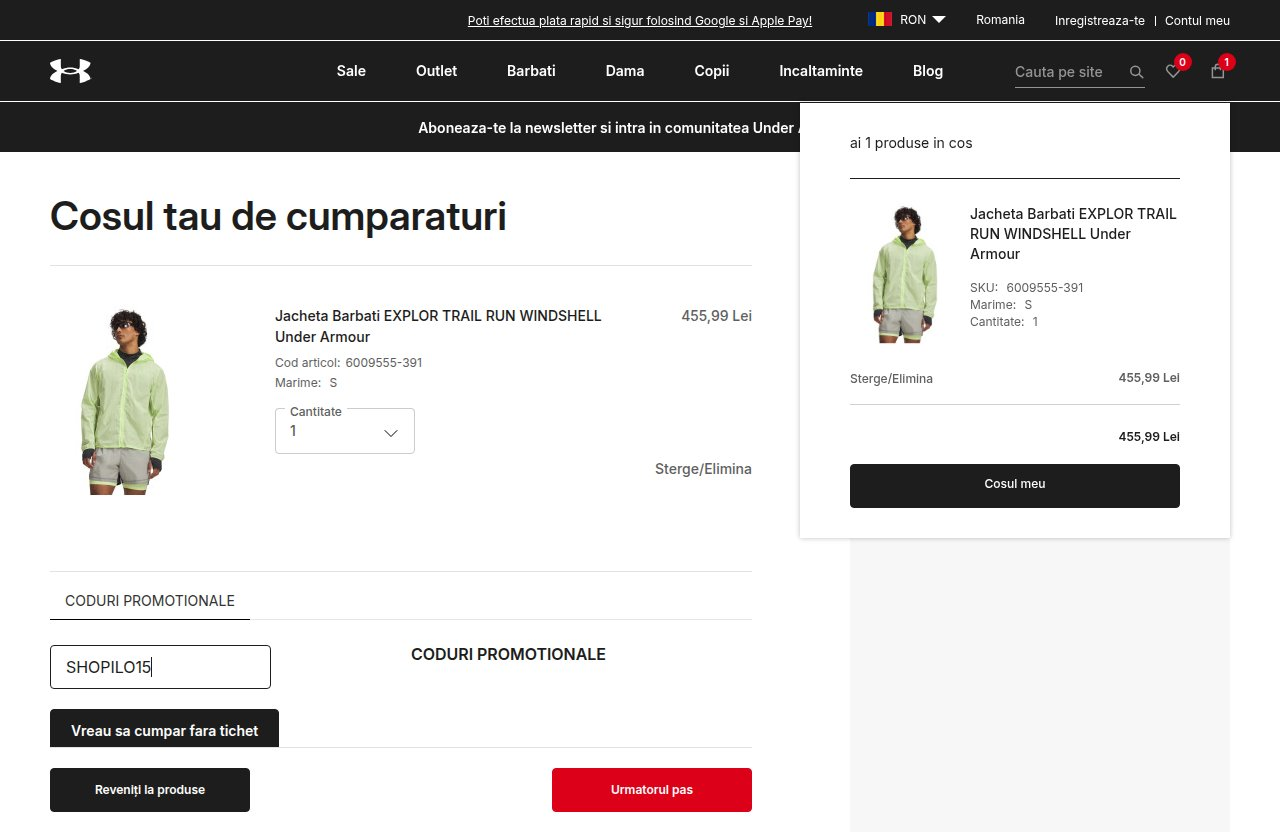Image resolution: width=1280 pixels, height=832 pixels.
Task: Open the shopping bag icon
Action: click(1217, 71)
